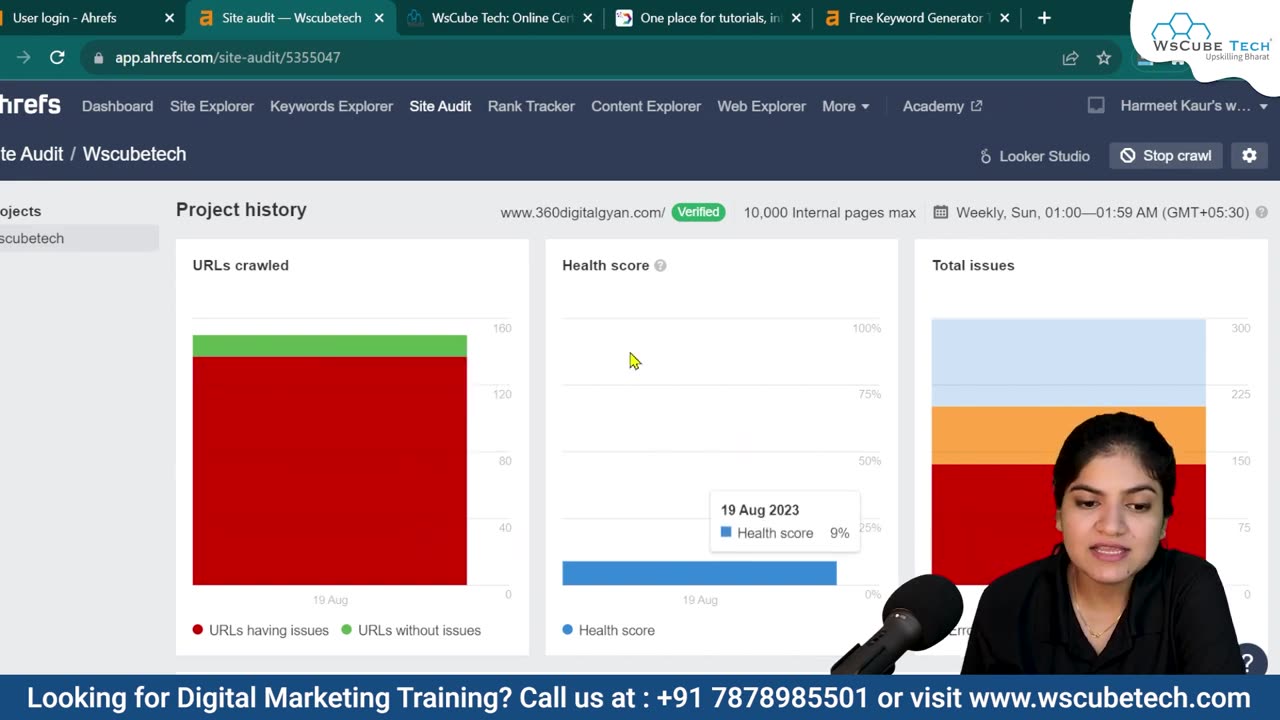Click the lock icon beside the URL
The image size is (1280, 720).
98,58
